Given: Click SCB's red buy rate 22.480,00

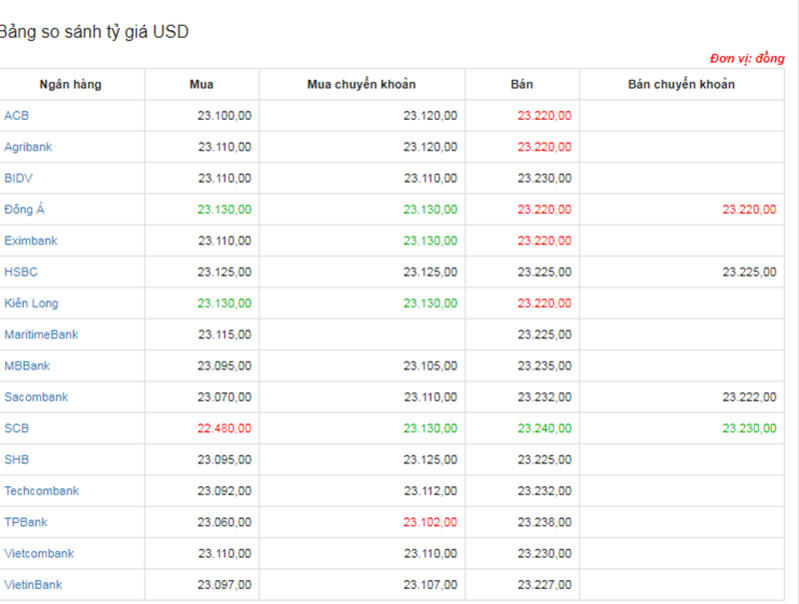Looking at the screenshot, I should tap(224, 428).
